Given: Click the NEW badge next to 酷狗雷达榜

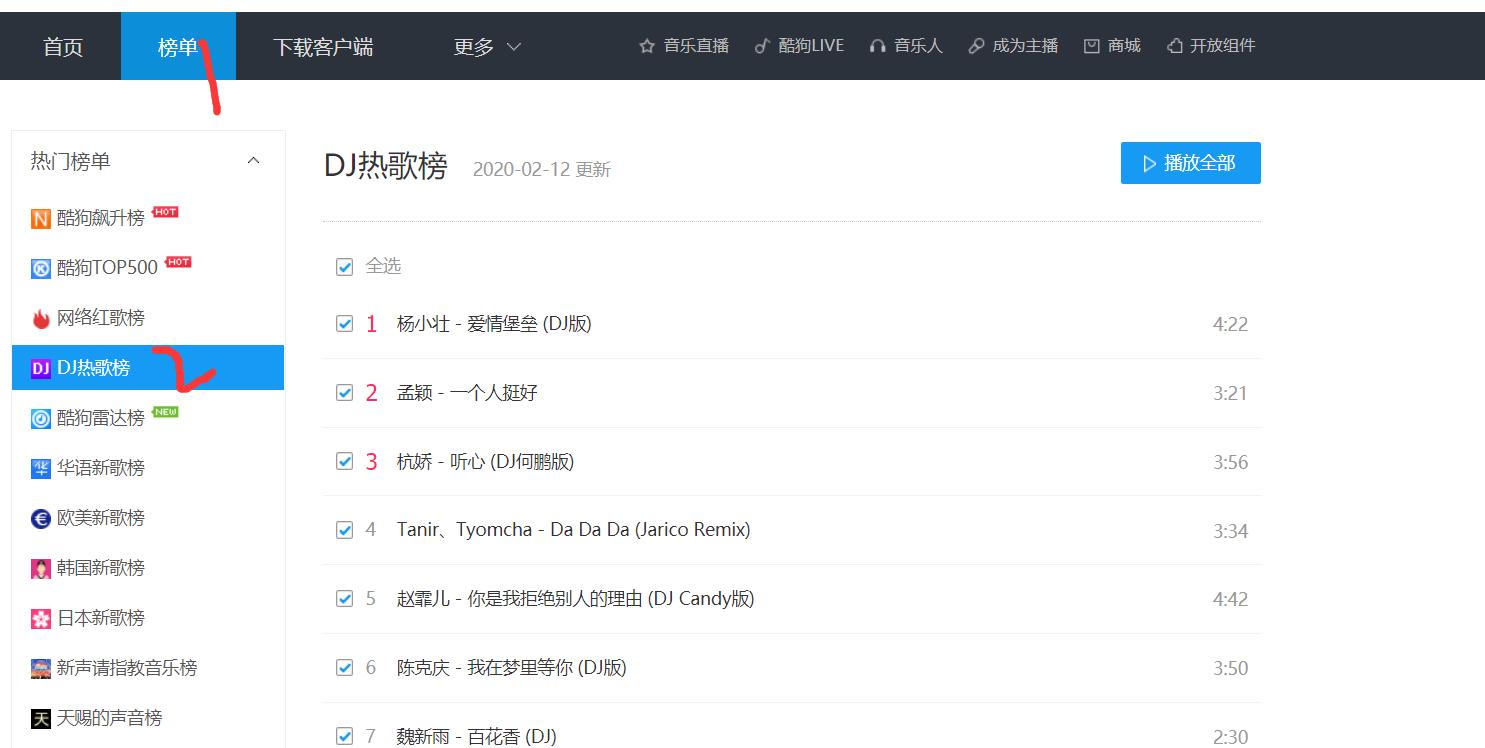Looking at the screenshot, I should (x=165, y=412).
